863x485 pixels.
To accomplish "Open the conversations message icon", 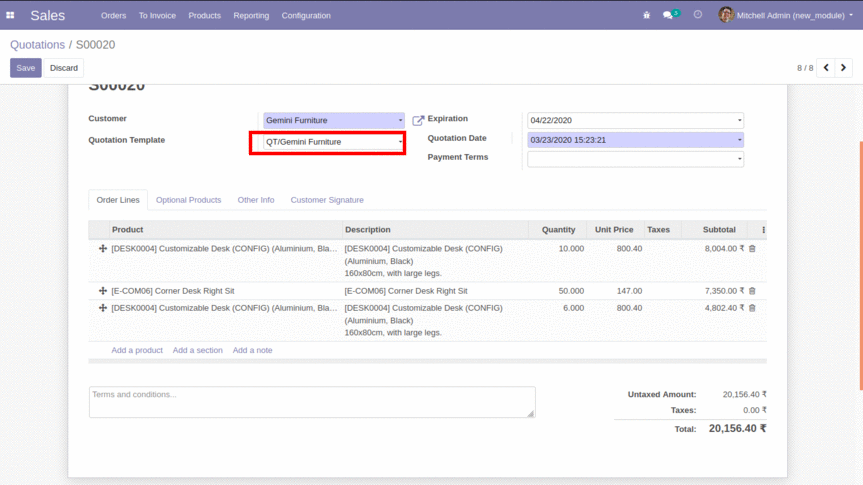I will pos(668,16).
